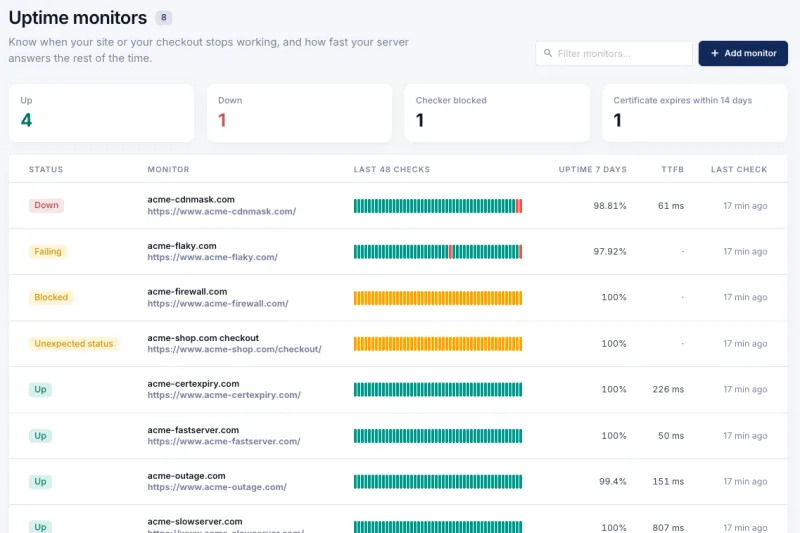
Task: Open the Down summary card
Action: coord(299,113)
